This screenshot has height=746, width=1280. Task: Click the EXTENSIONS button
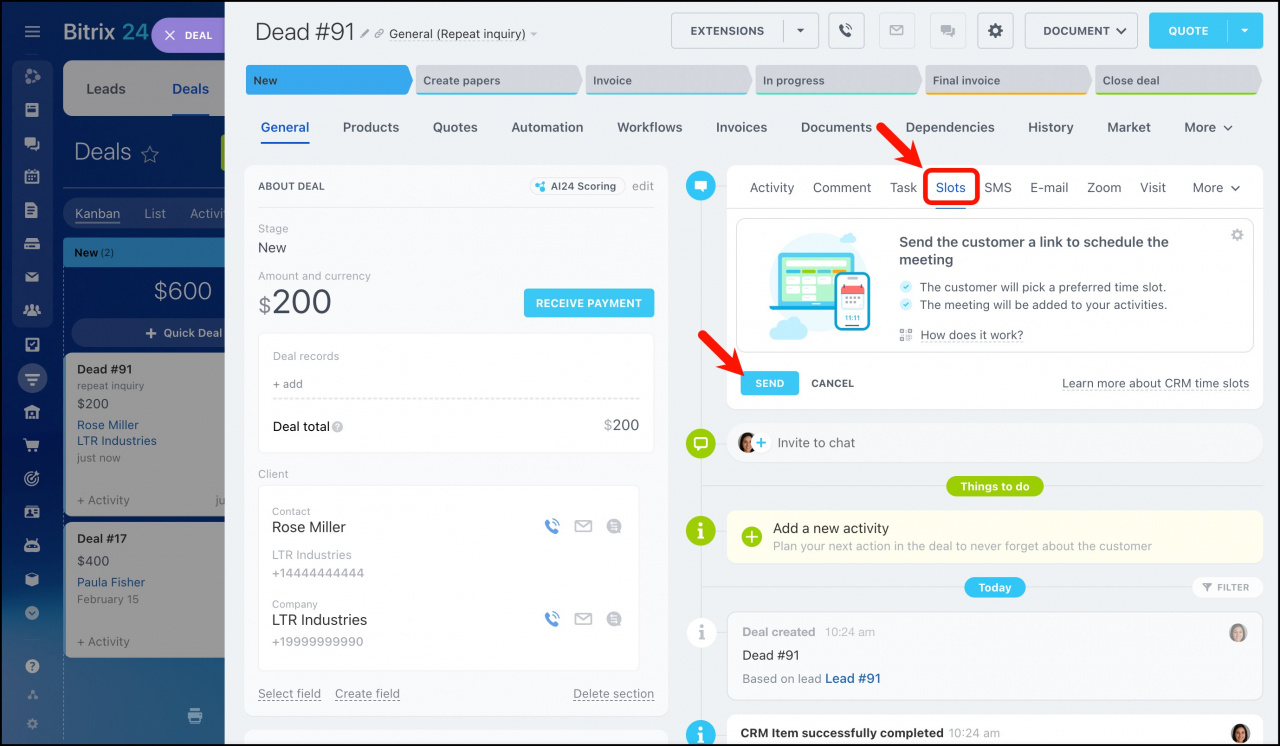coord(728,31)
